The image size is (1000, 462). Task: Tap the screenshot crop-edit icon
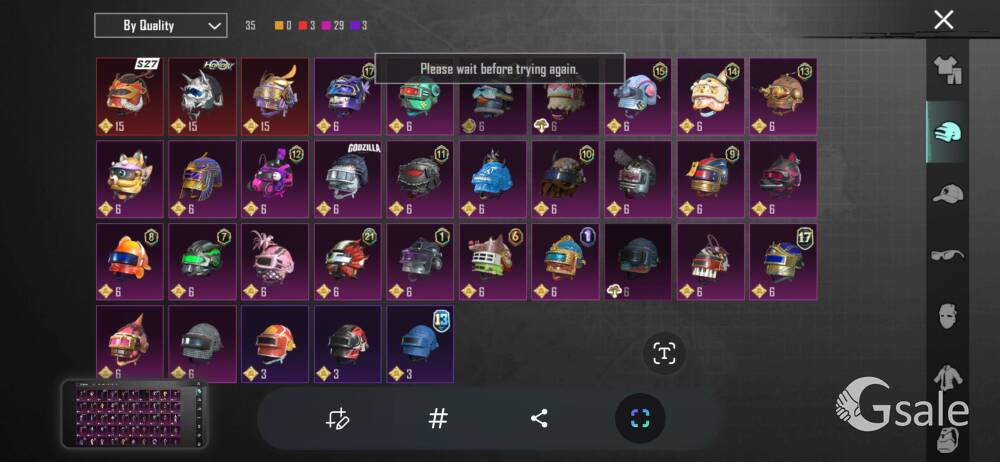pyautogui.click(x=336, y=419)
